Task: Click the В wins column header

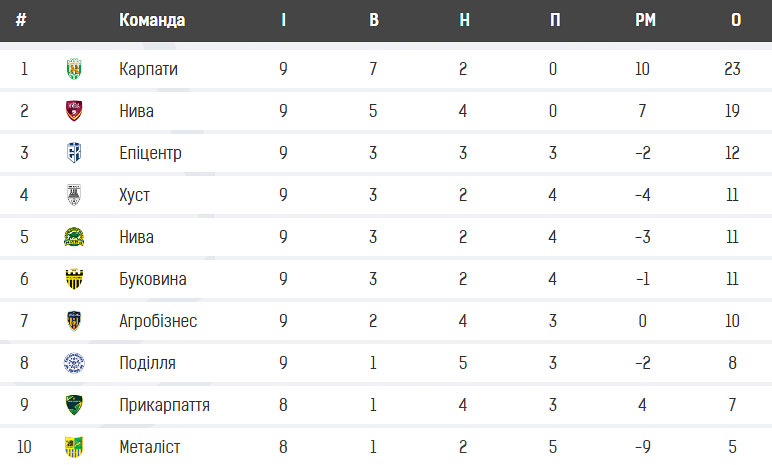Action: point(374,20)
